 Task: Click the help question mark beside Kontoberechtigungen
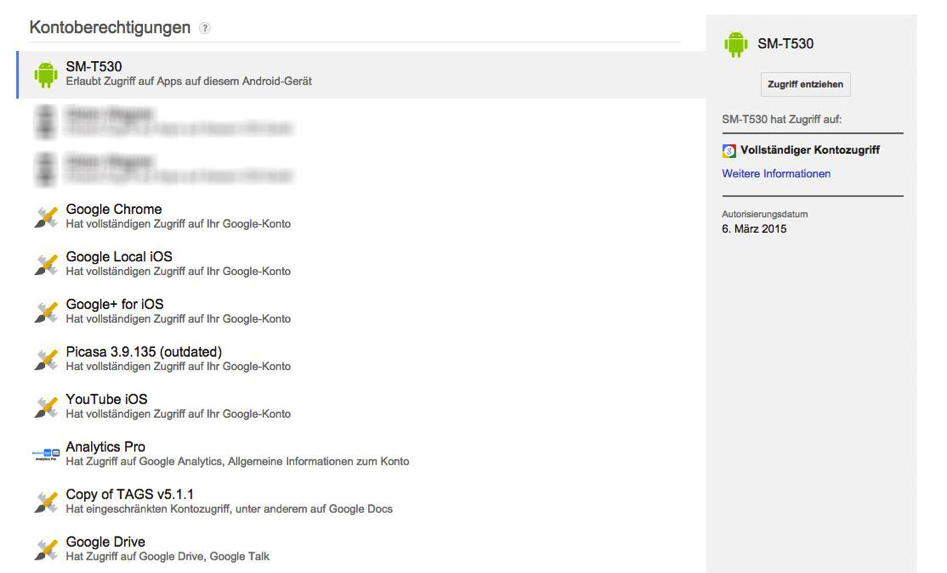(x=205, y=28)
